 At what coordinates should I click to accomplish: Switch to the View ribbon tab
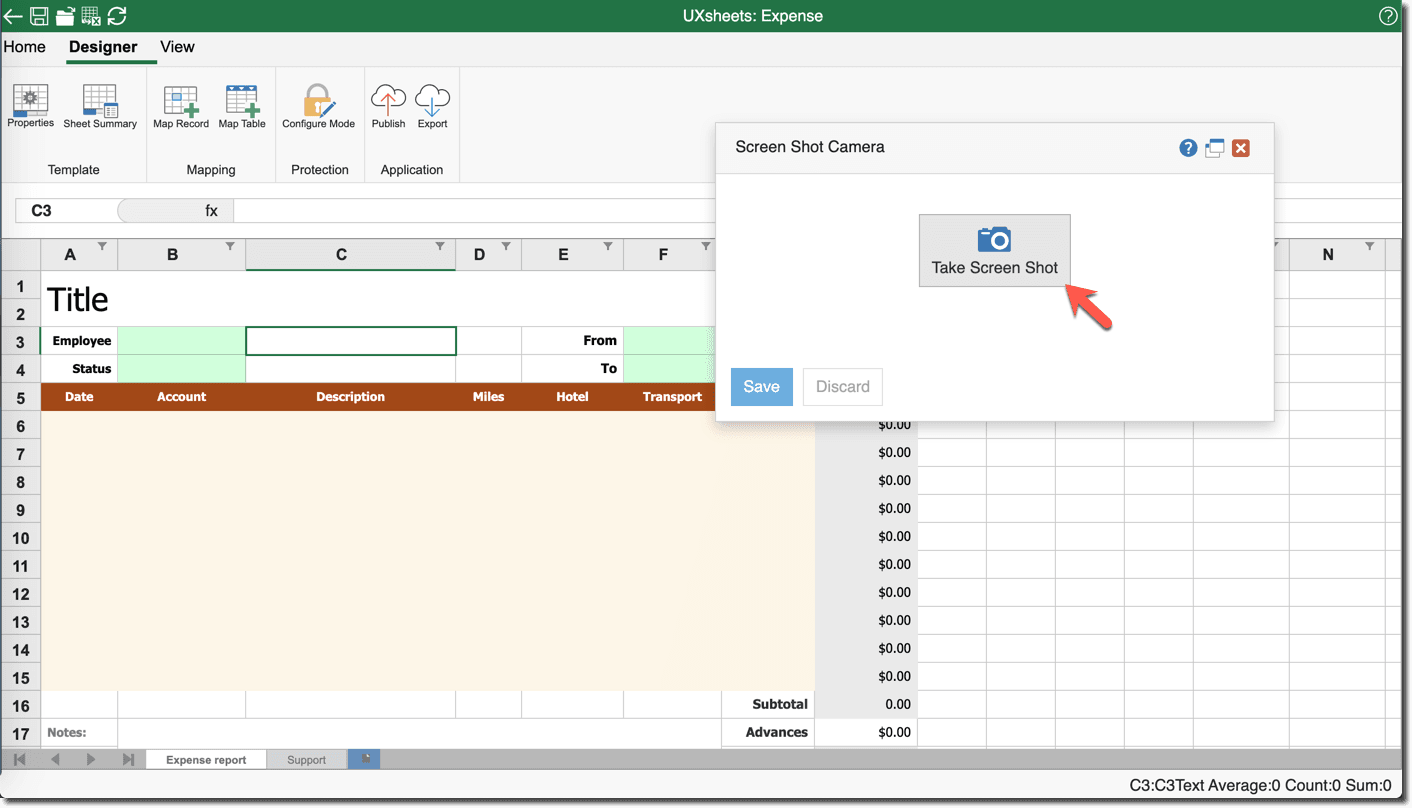pyautogui.click(x=177, y=47)
